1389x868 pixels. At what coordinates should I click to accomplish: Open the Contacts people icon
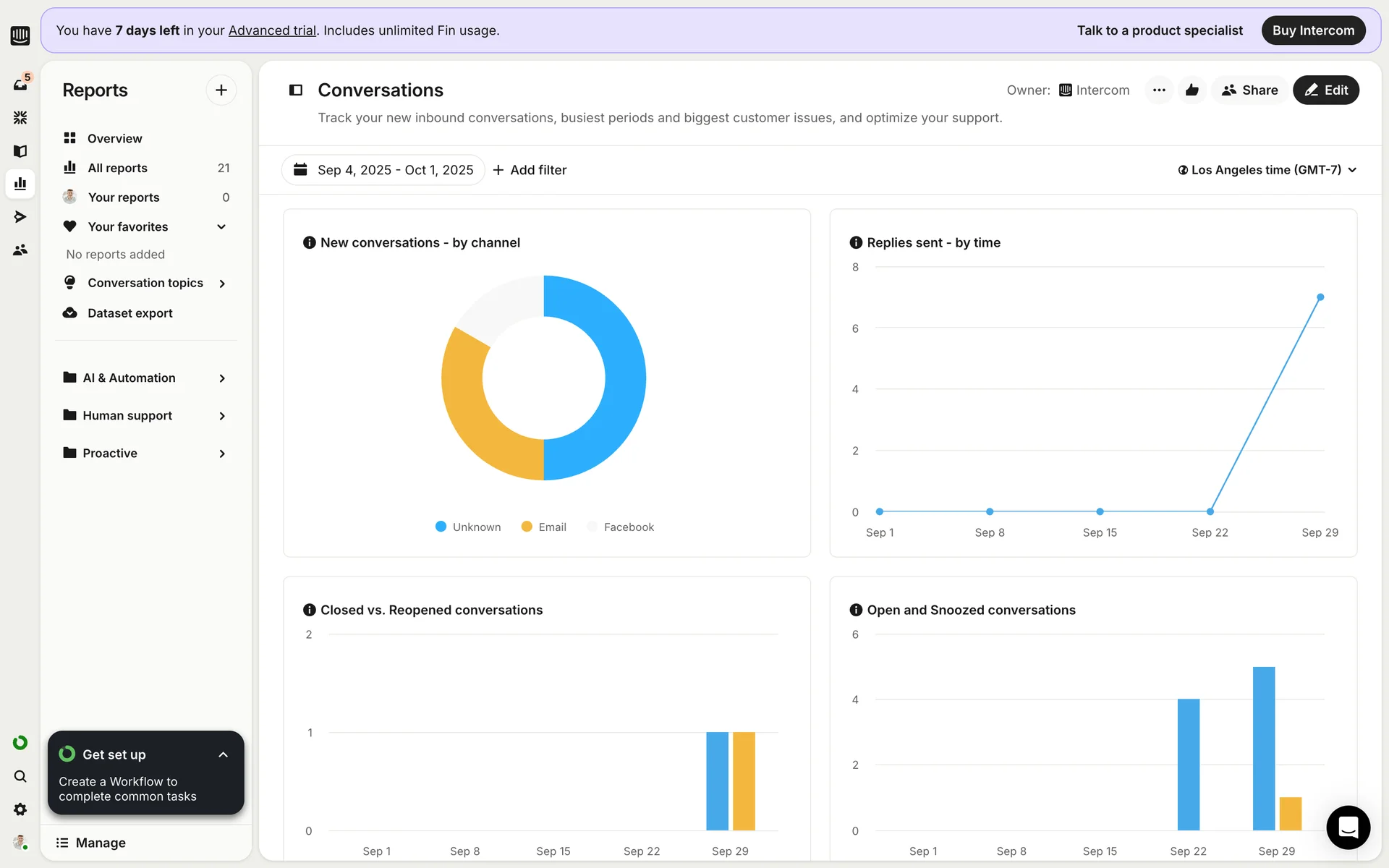point(20,250)
